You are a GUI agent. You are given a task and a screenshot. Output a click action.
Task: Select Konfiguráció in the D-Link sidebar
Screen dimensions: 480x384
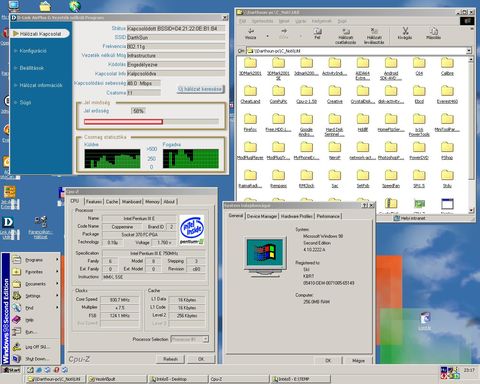coord(33,51)
